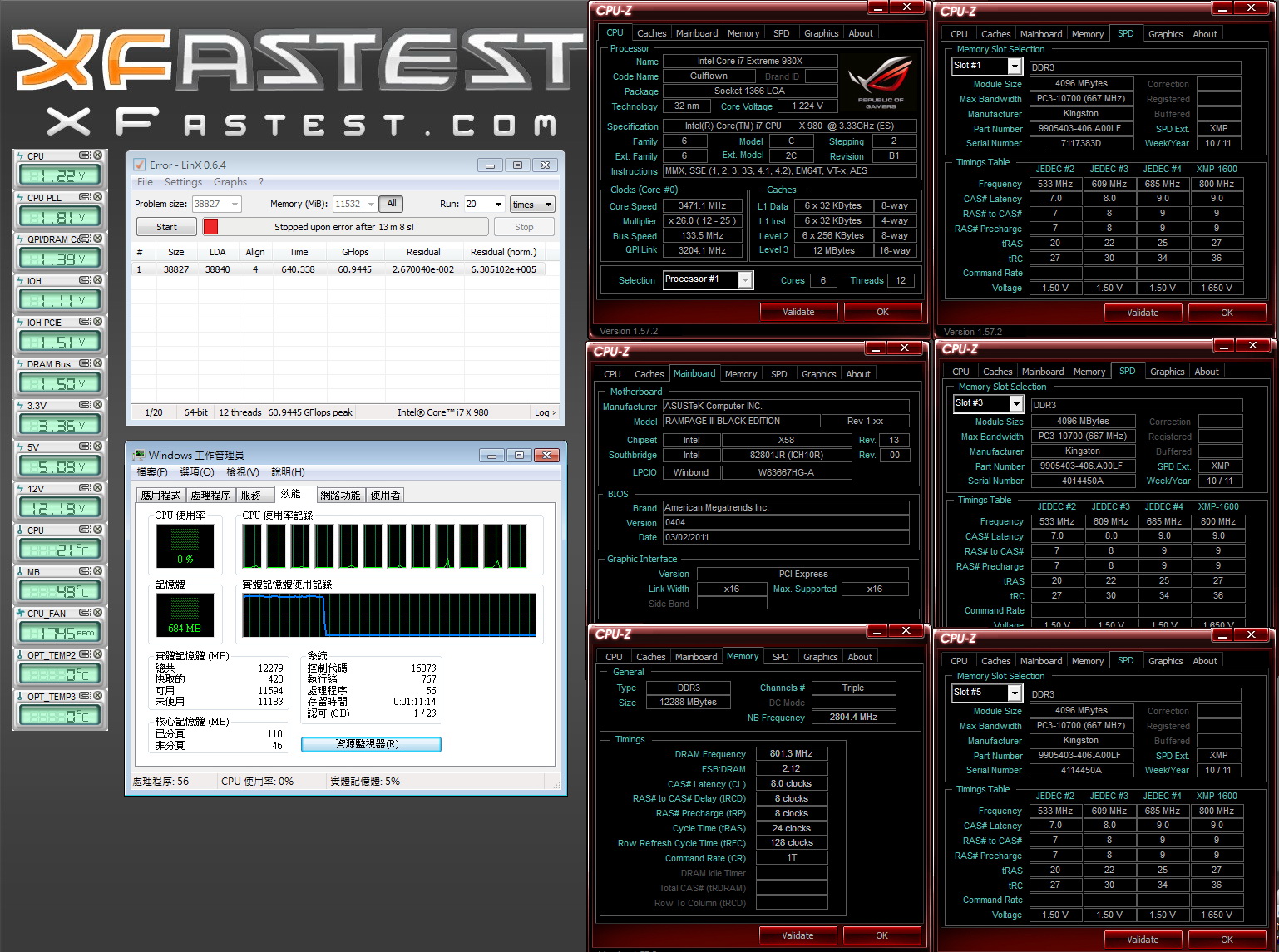Open settings icon on OPT_TEMP3 gadget
1279x952 pixels.
coord(85,696)
